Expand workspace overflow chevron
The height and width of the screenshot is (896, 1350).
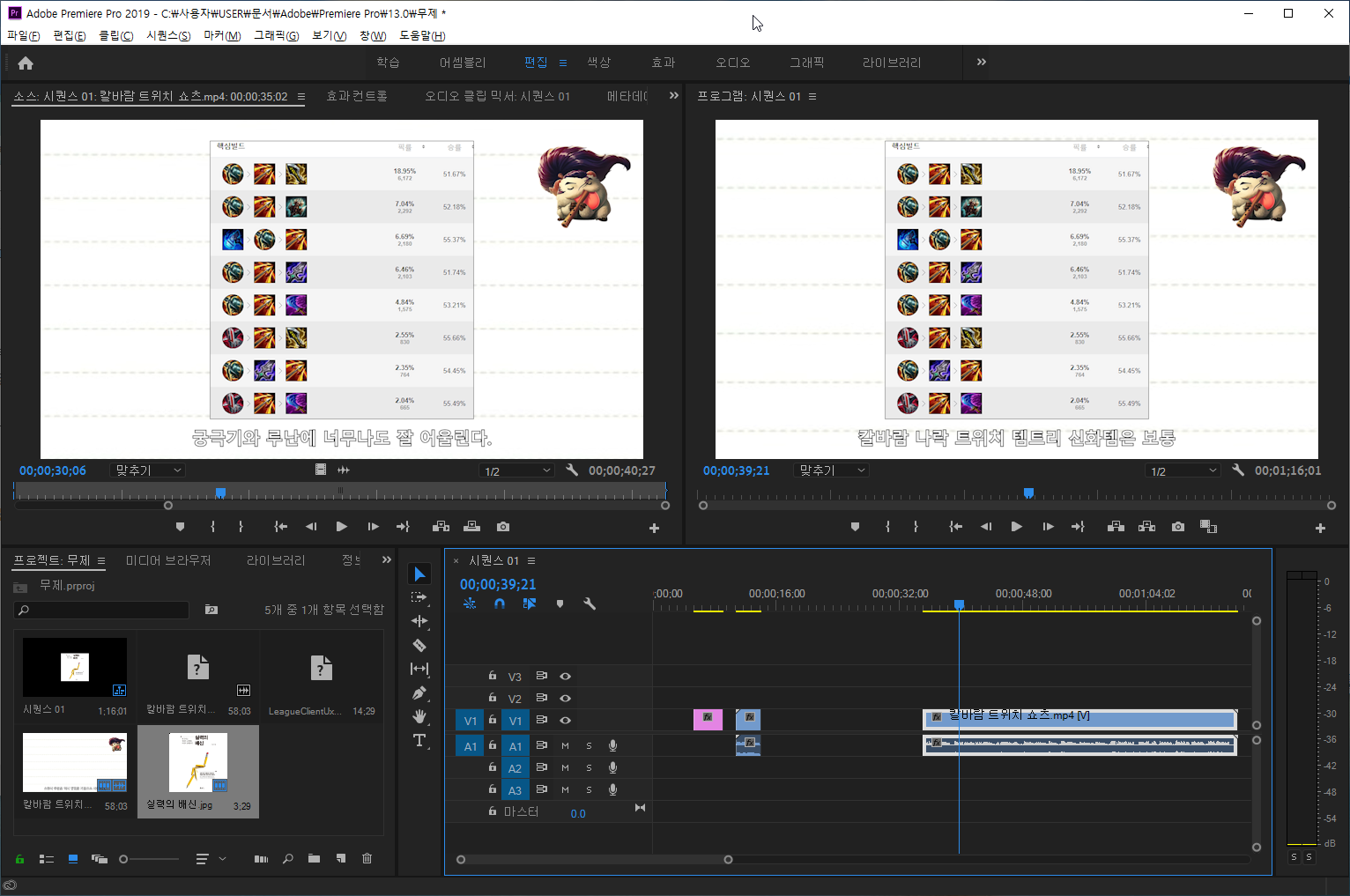tap(982, 62)
